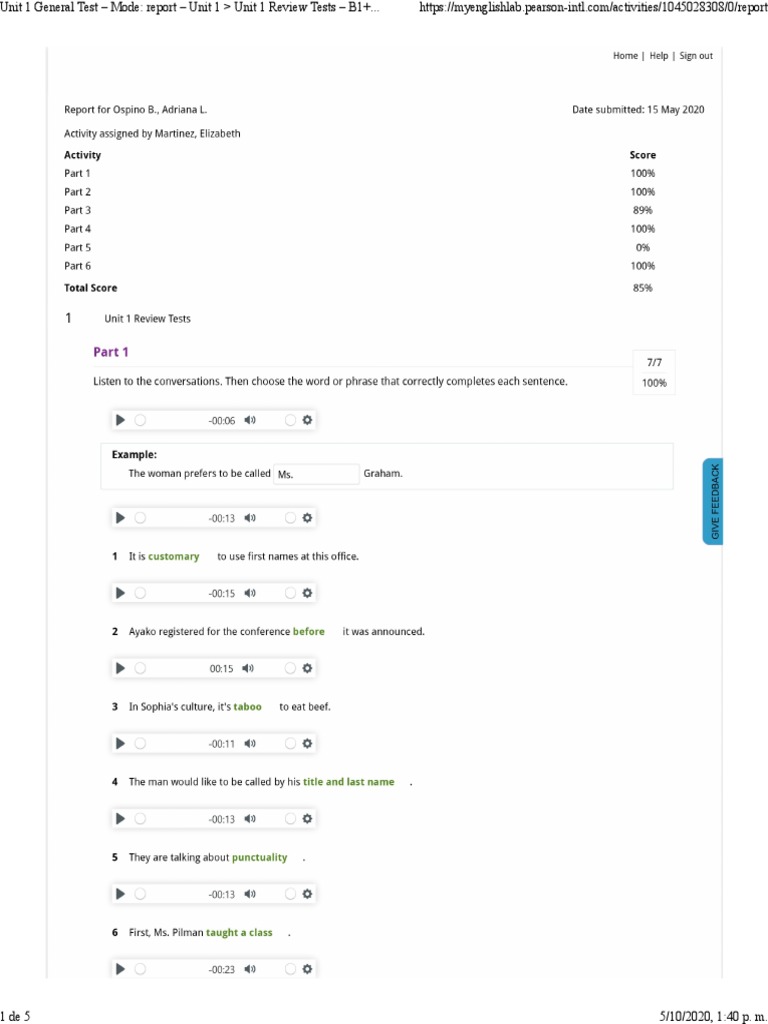This screenshot has width=768, height=1024.
Task: Open gear settings above "taught a class" sentence
Action: 308,893
